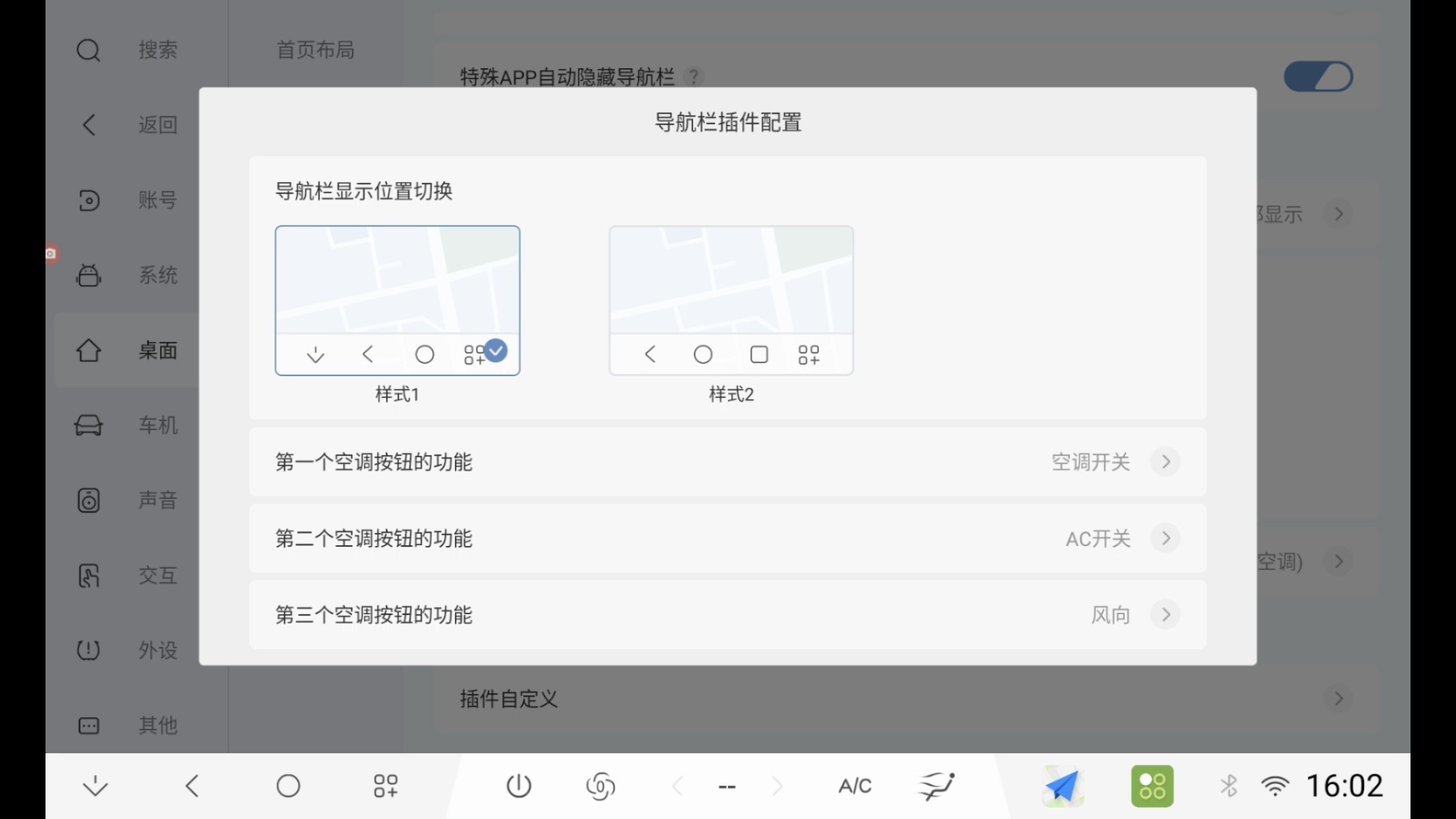Click the 第一个空调按钮的功能 text
Screen dimensions: 1456x819
tap(374, 462)
